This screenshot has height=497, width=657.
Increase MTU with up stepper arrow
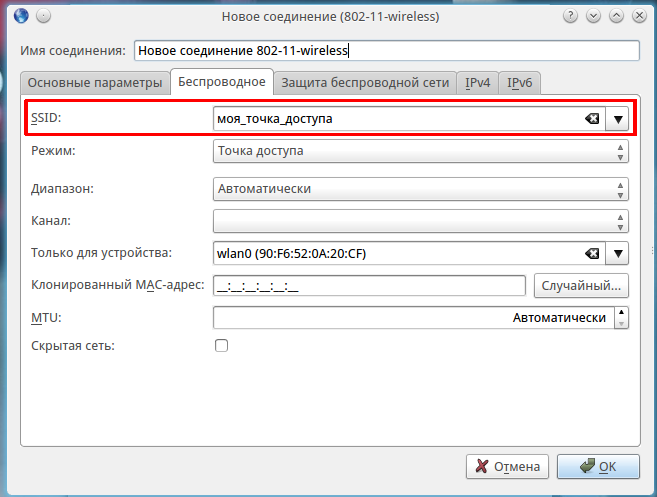tap(621, 312)
